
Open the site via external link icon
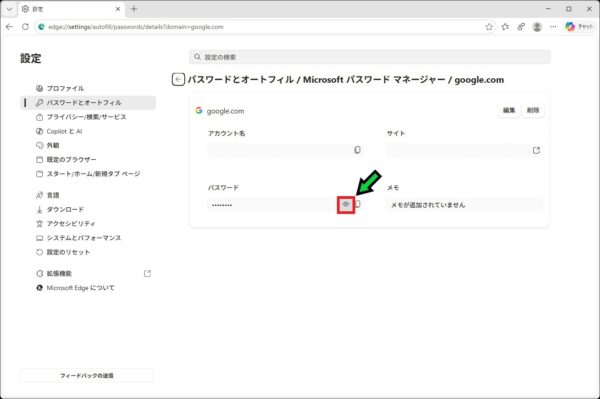point(536,150)
